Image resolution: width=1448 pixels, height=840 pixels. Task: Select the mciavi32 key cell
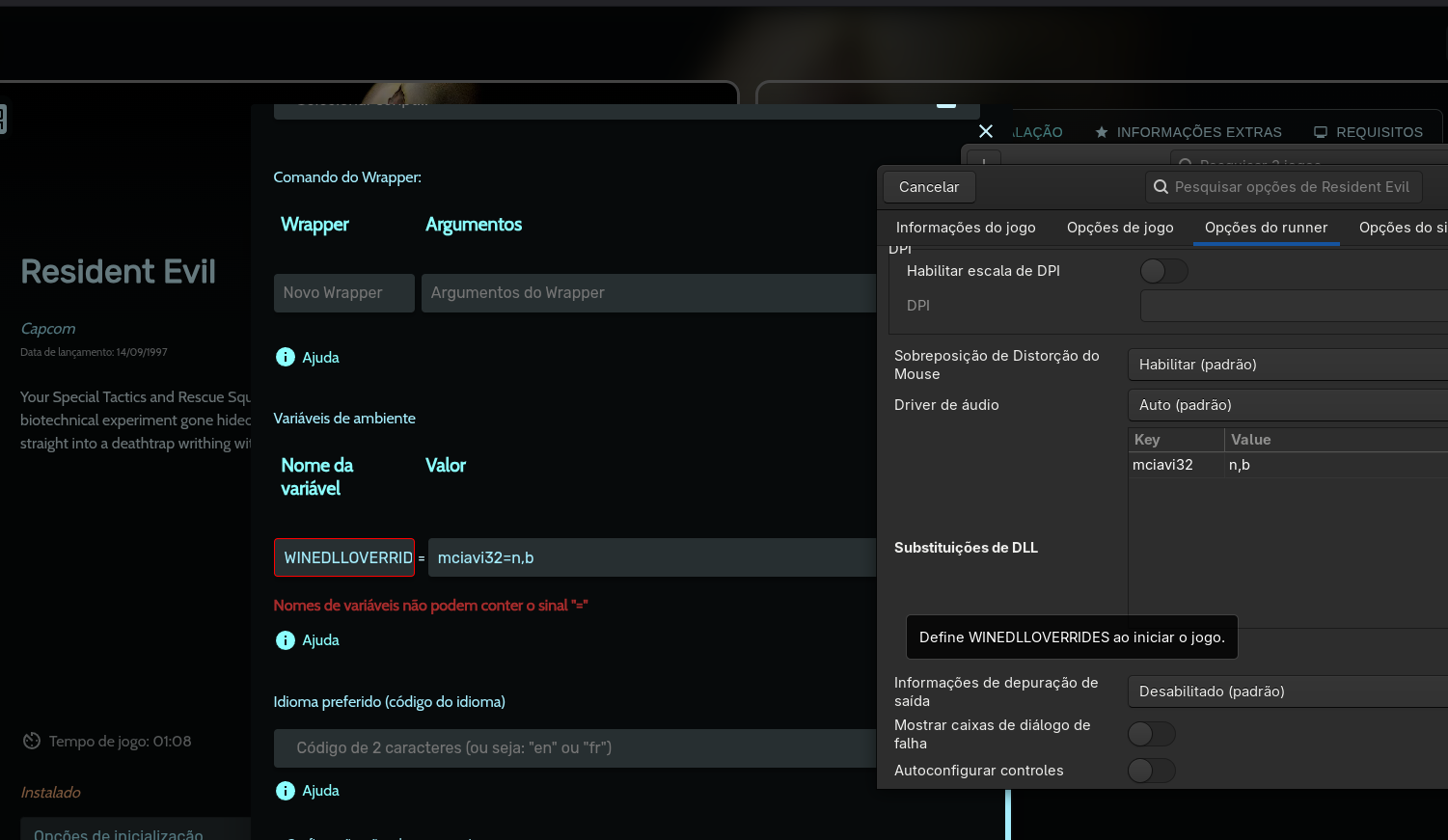(1176, 465)
